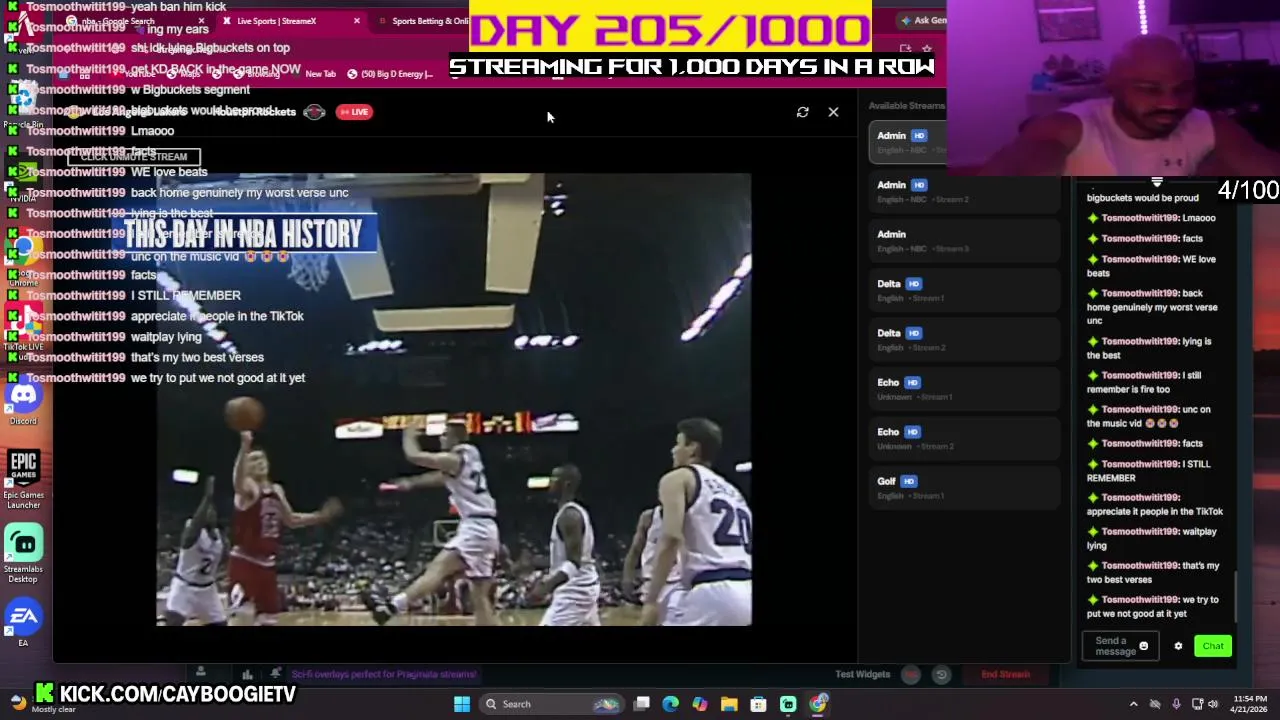Launch Microsoft Edge from taskbar
The width and height of the screenshot is (1280, 720).
[671, 704]
